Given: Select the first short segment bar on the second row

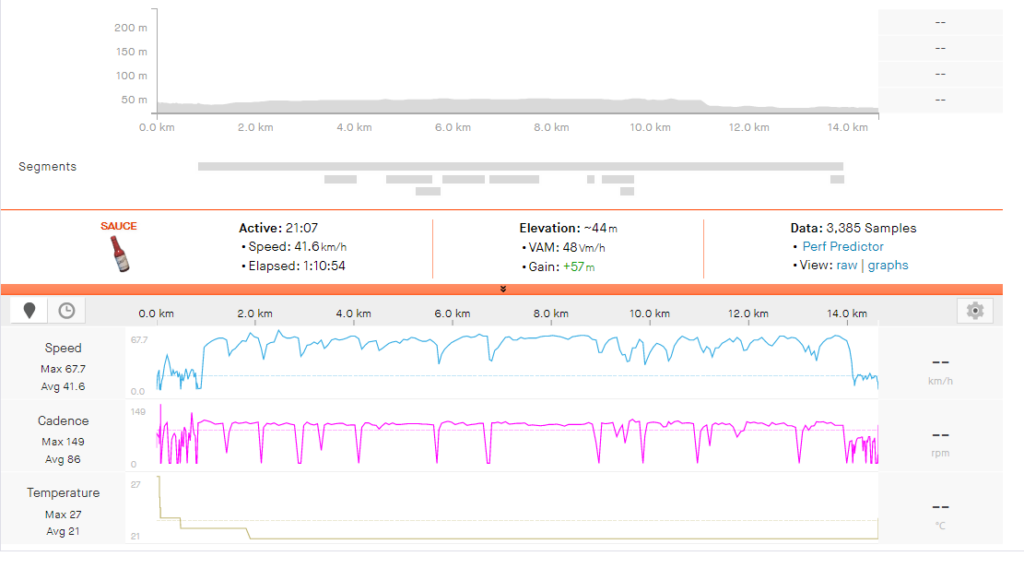Looking at the screenshot, I should coord(340,179).
